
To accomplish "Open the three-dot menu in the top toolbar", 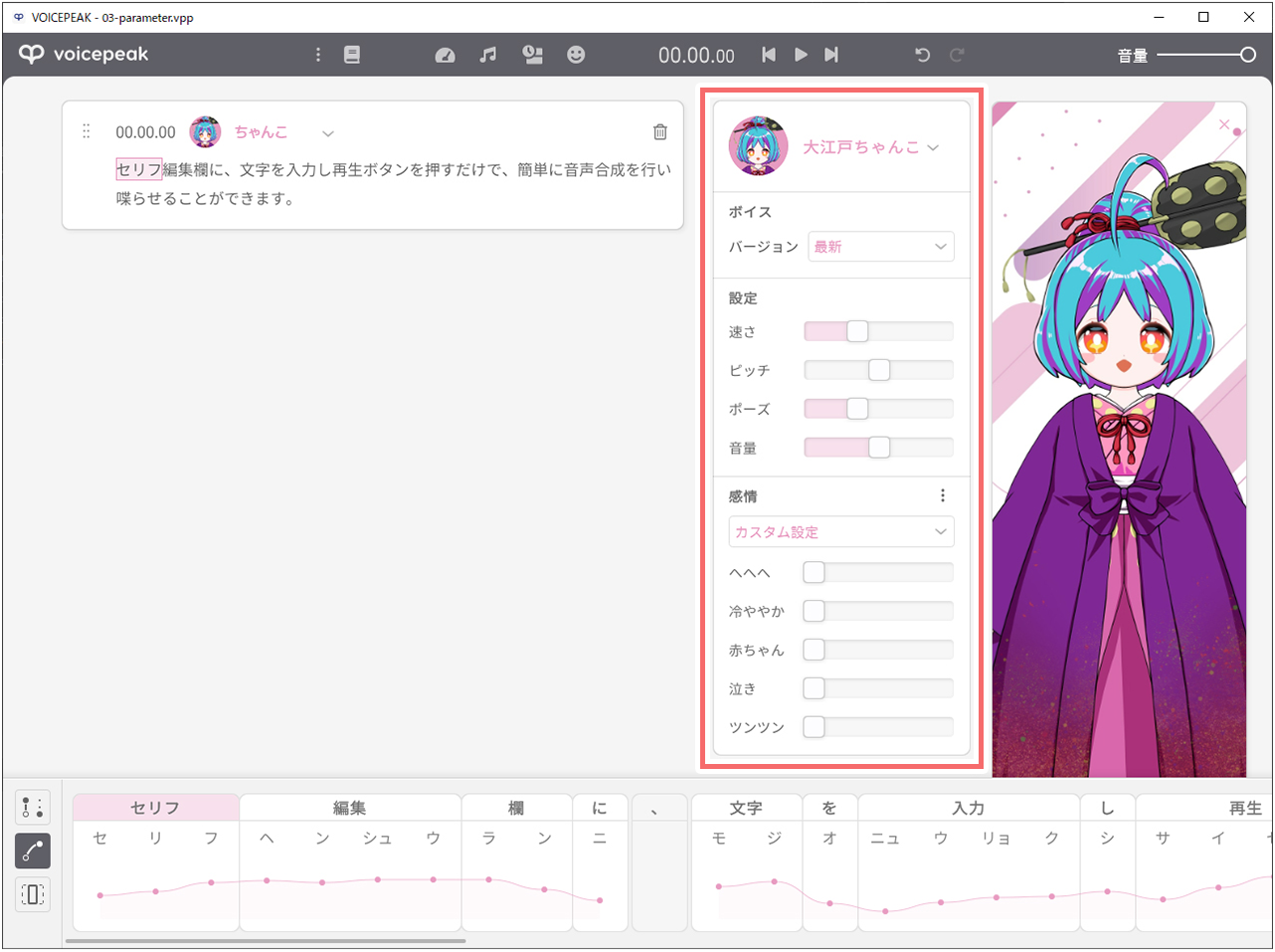I will pos(318,55).
